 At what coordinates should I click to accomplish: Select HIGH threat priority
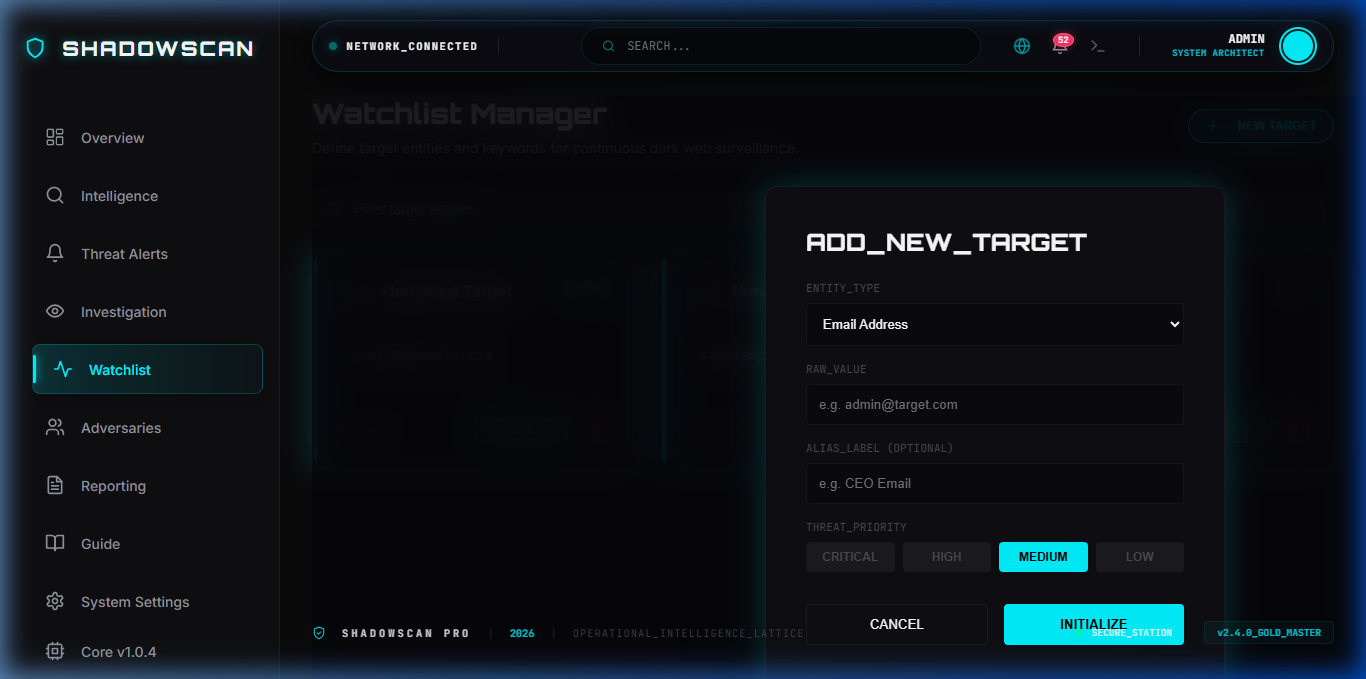coord(947,557)
